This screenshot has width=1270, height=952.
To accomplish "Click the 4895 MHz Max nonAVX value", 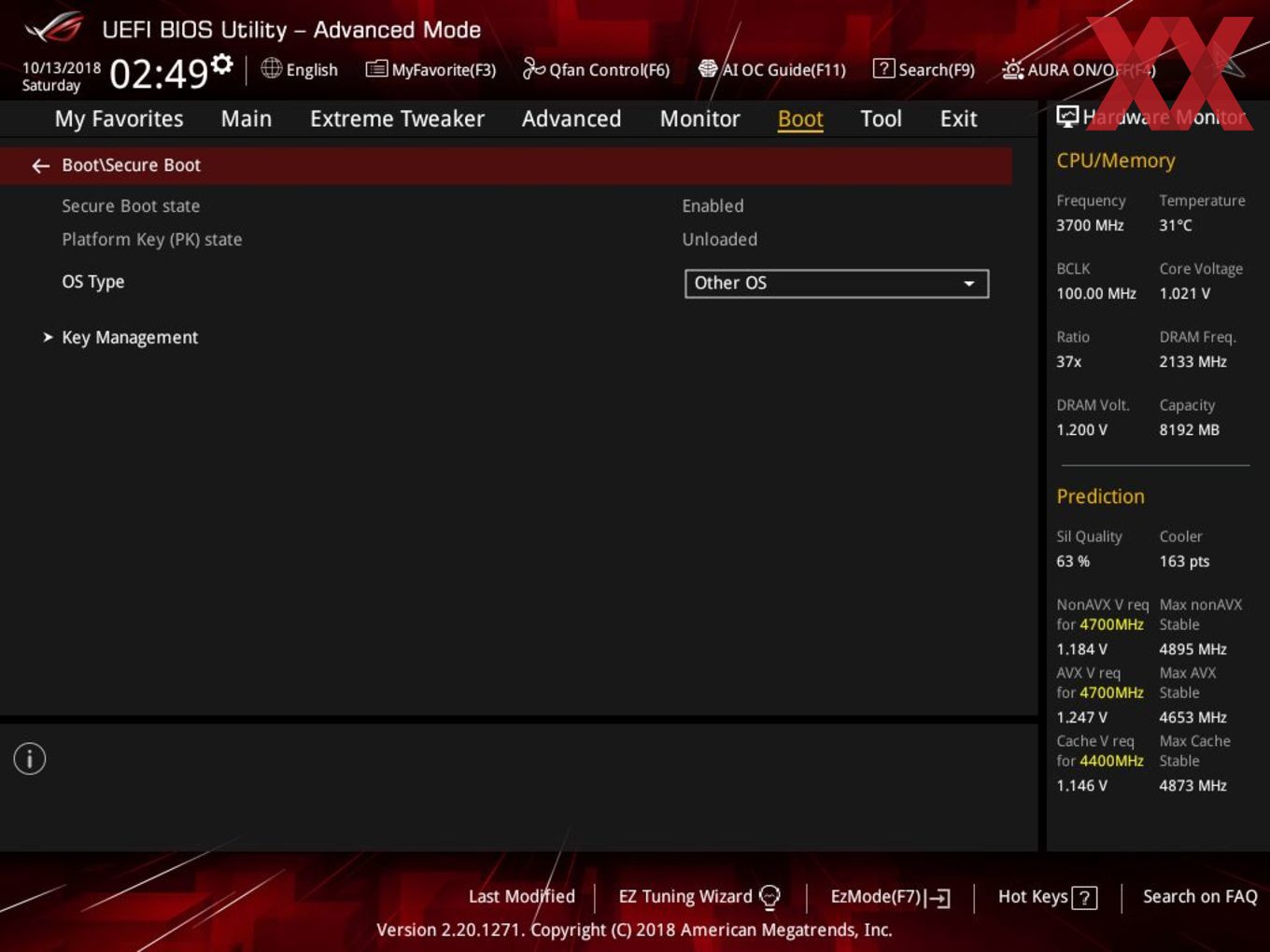I will [1192, 650].
